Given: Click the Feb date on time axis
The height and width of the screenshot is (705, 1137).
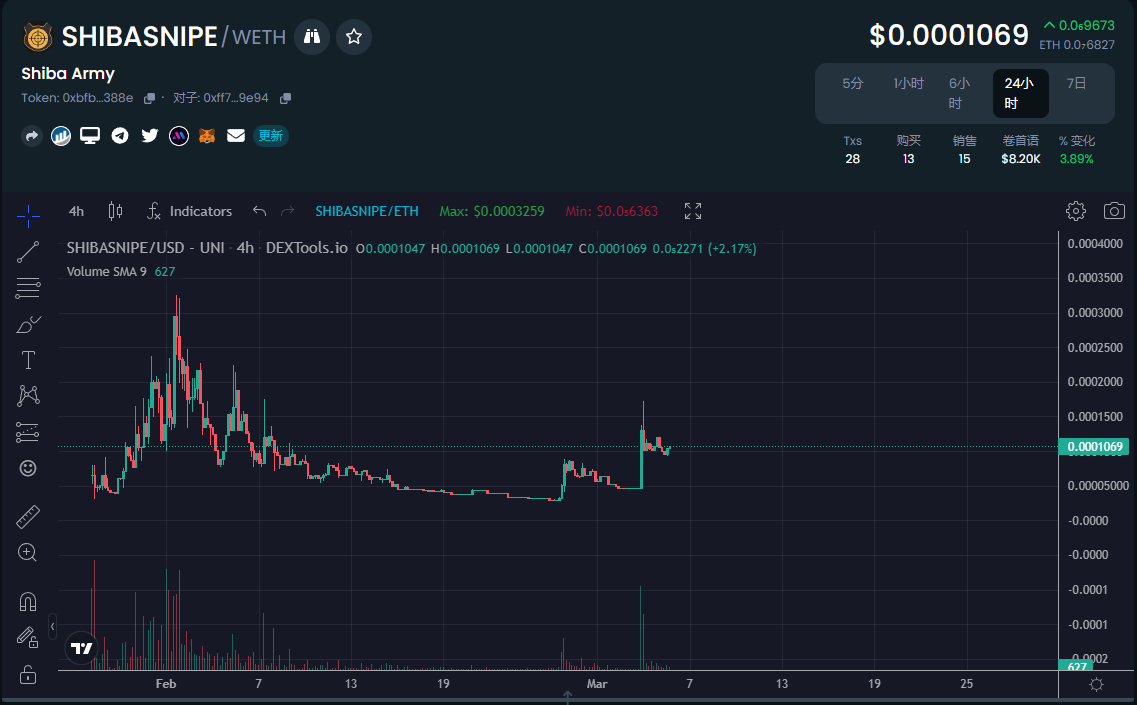Looking at the screenshot, I should coord(166,684).
